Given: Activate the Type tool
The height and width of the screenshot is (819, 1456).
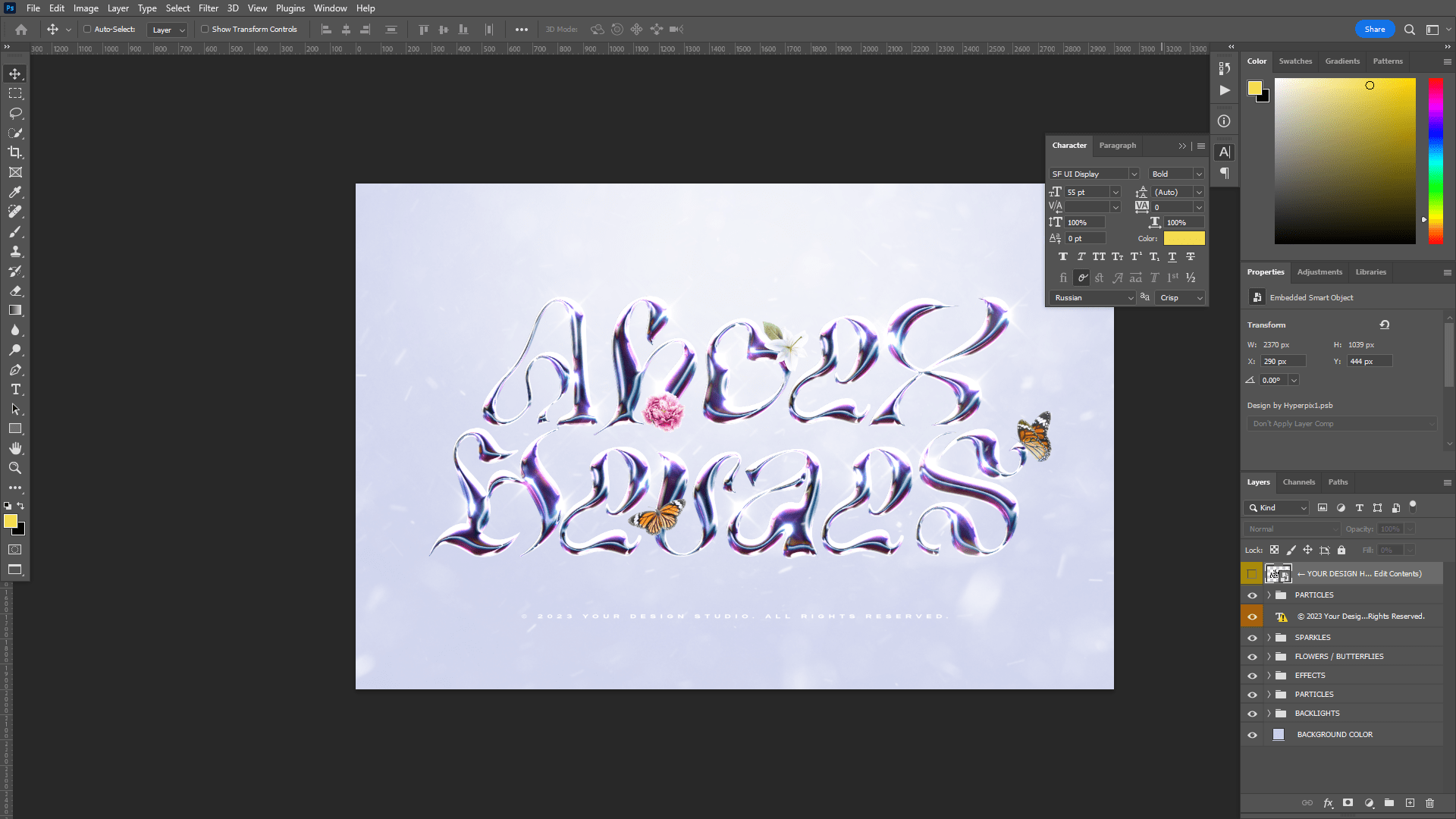Looking at the screenshot, I should click(15, 389).
